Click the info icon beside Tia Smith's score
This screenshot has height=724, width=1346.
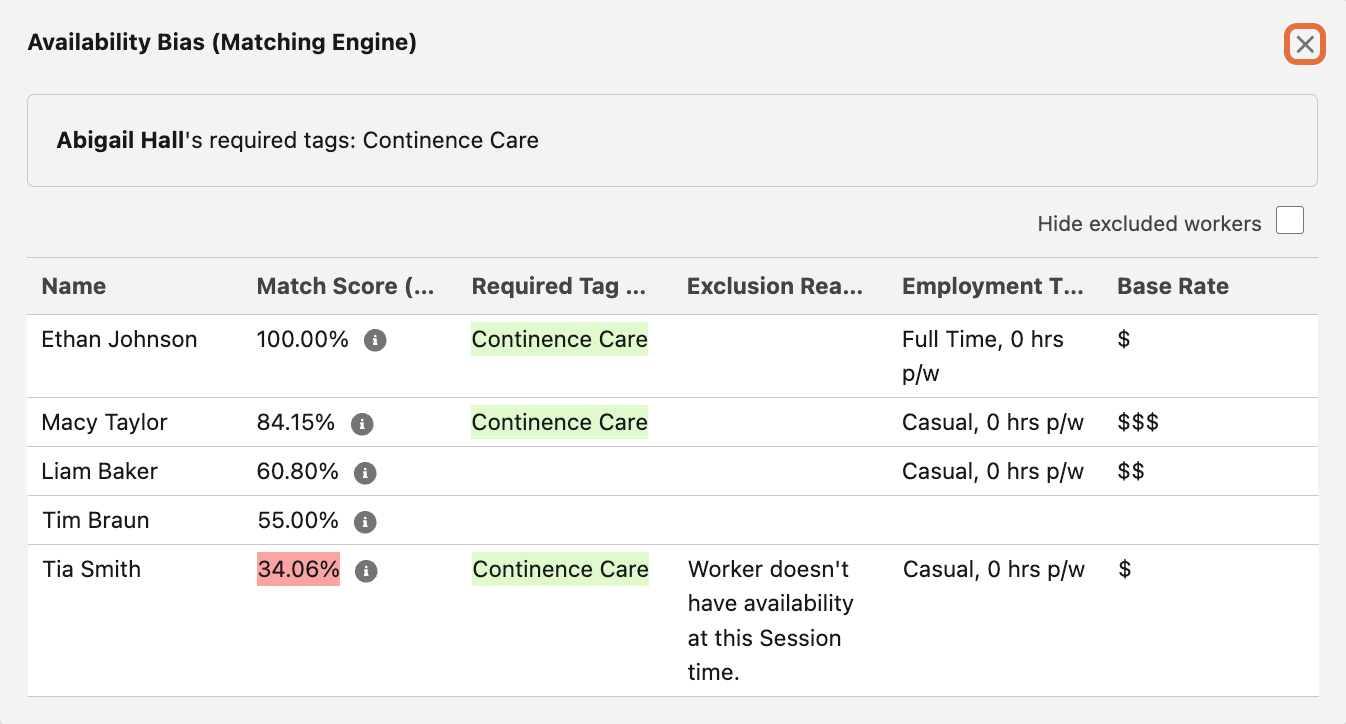pos(365,571)
